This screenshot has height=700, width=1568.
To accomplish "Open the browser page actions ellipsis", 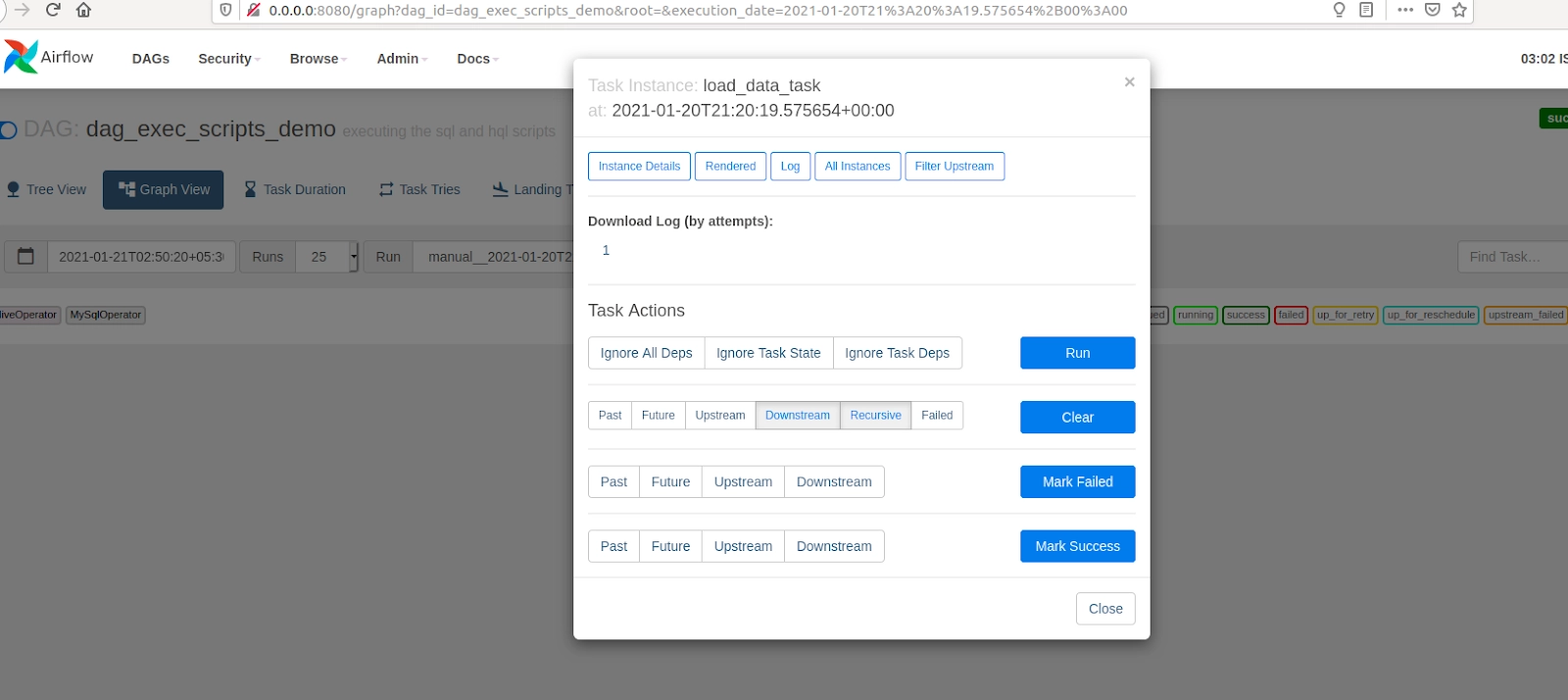I will (1405, 10).
